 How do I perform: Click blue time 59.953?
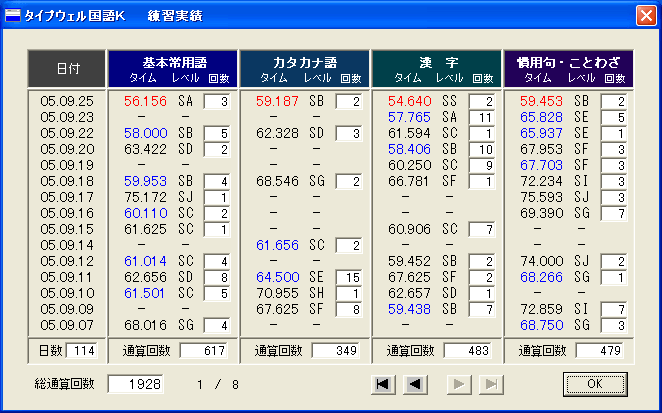[x=145, y=182]
